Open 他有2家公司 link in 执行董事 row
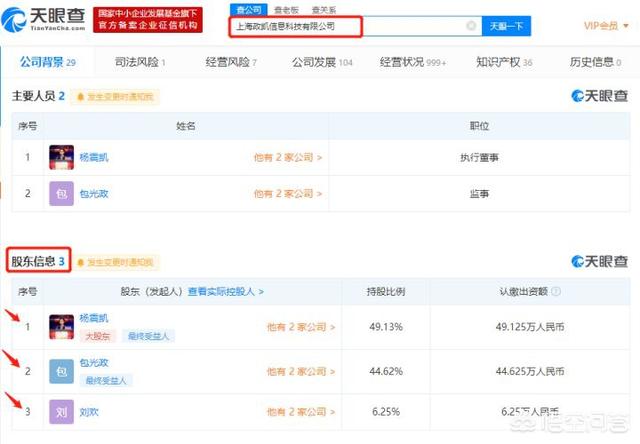The image size is (640, 444). pos(288,157)
